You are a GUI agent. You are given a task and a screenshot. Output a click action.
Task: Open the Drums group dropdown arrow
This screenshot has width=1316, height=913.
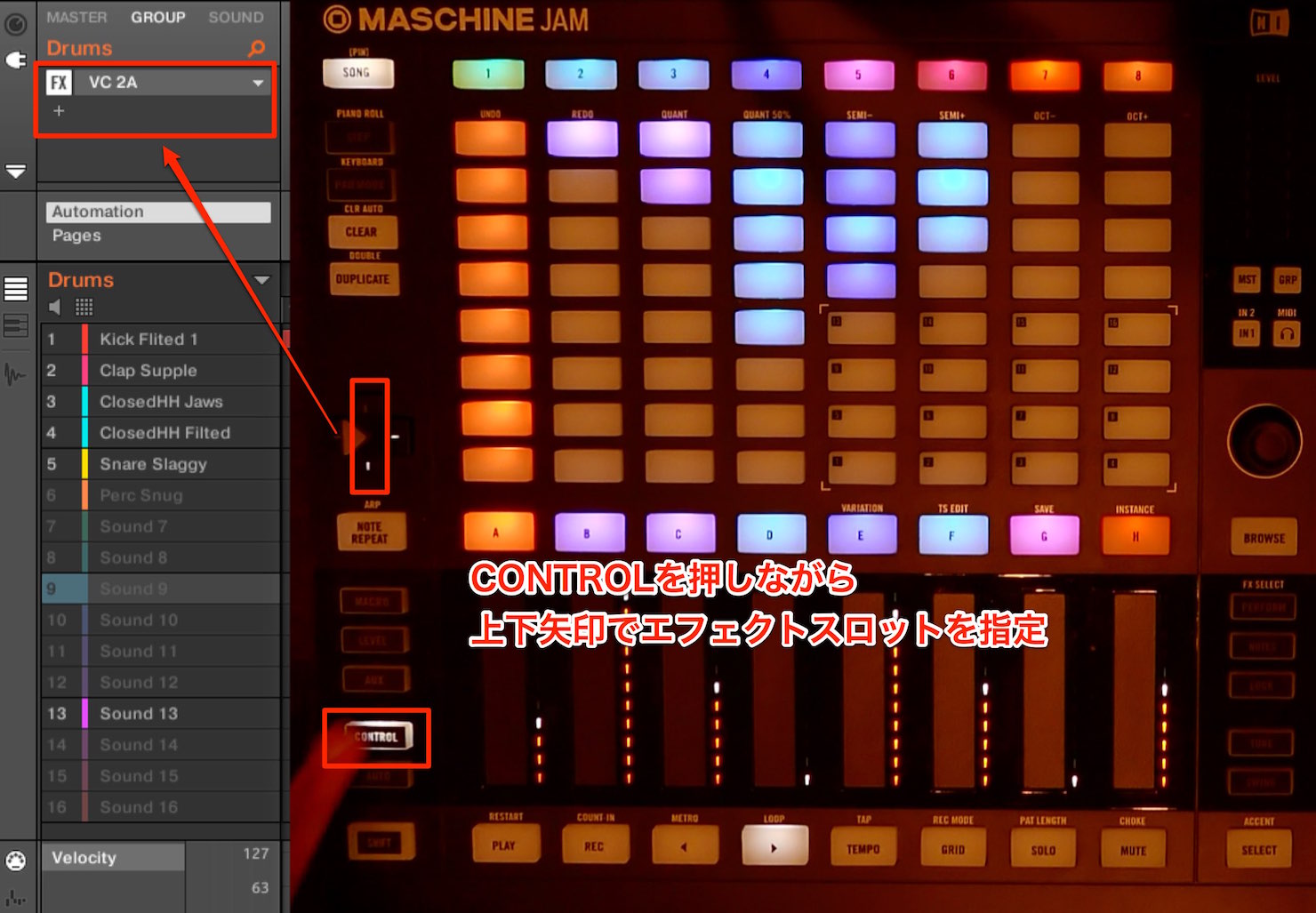(x=262, y=280)
